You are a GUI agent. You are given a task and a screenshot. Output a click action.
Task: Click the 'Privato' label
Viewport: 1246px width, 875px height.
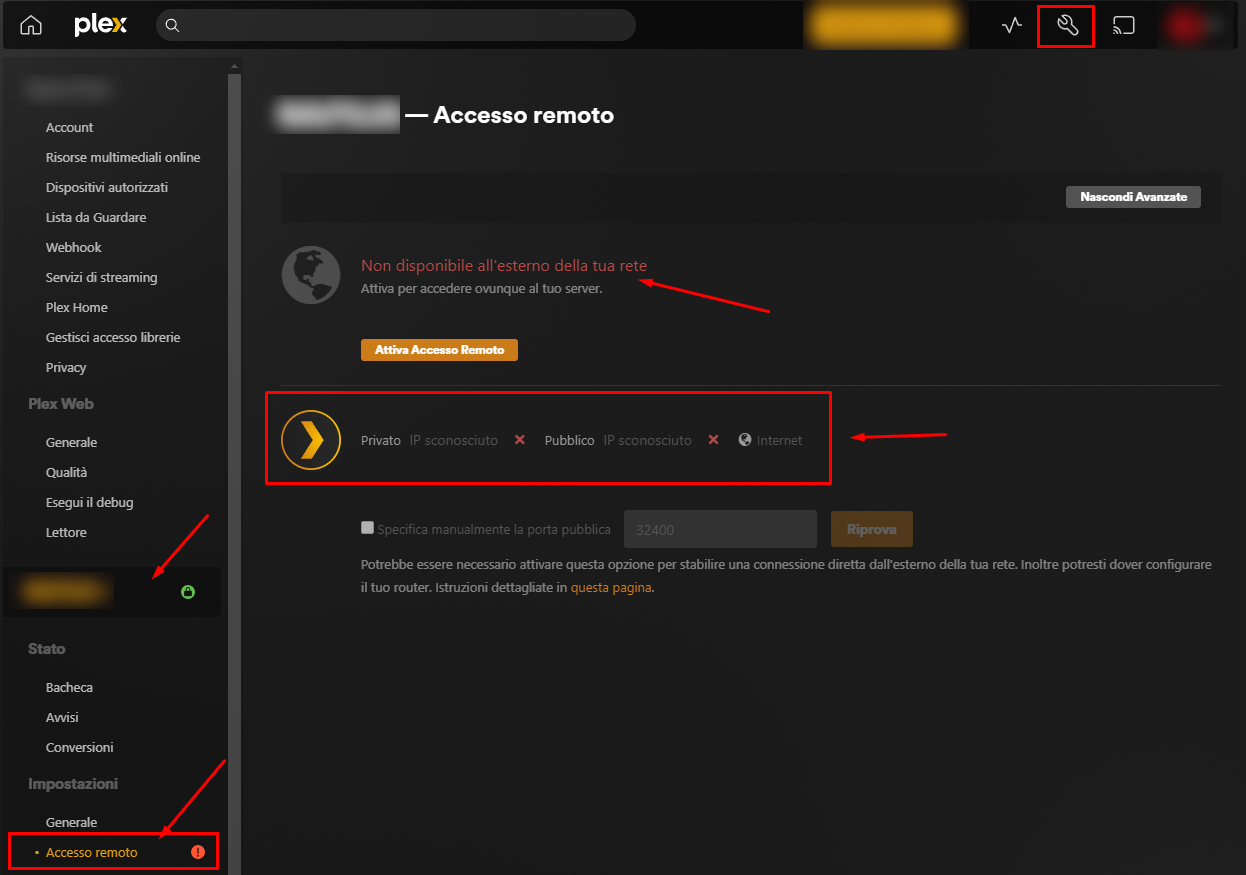pyautogui.click(x=381, y=440)
